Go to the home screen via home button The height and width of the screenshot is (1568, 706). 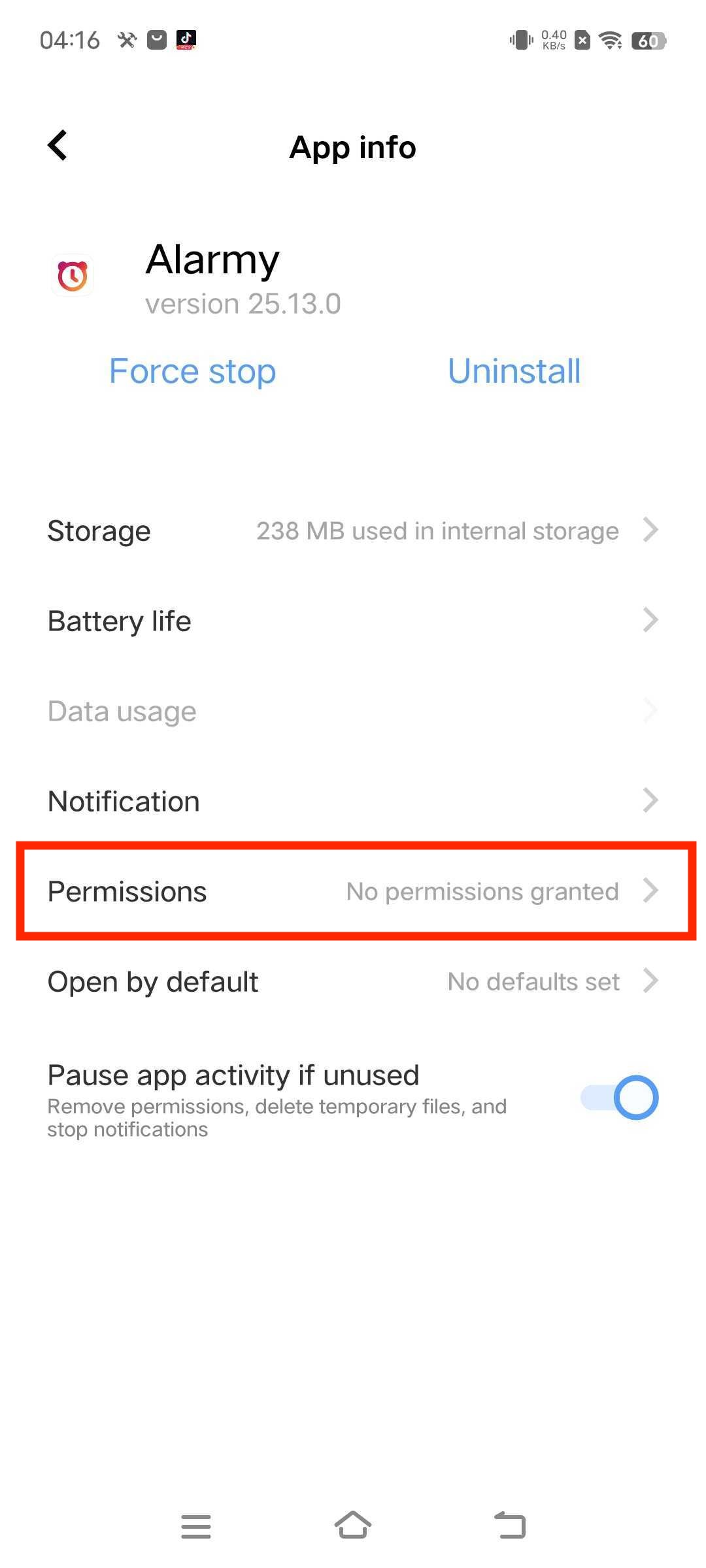click(x=353, y=1525)
